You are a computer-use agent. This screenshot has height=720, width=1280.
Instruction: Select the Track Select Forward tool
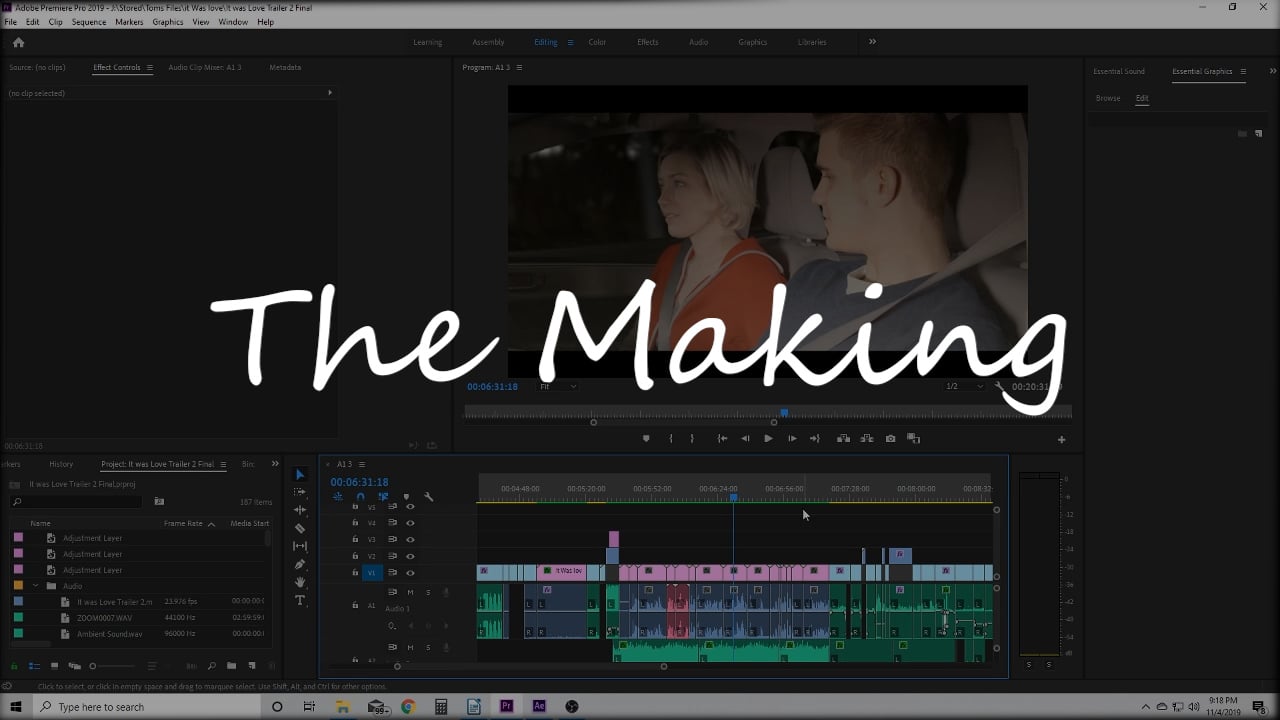(300, 492)
